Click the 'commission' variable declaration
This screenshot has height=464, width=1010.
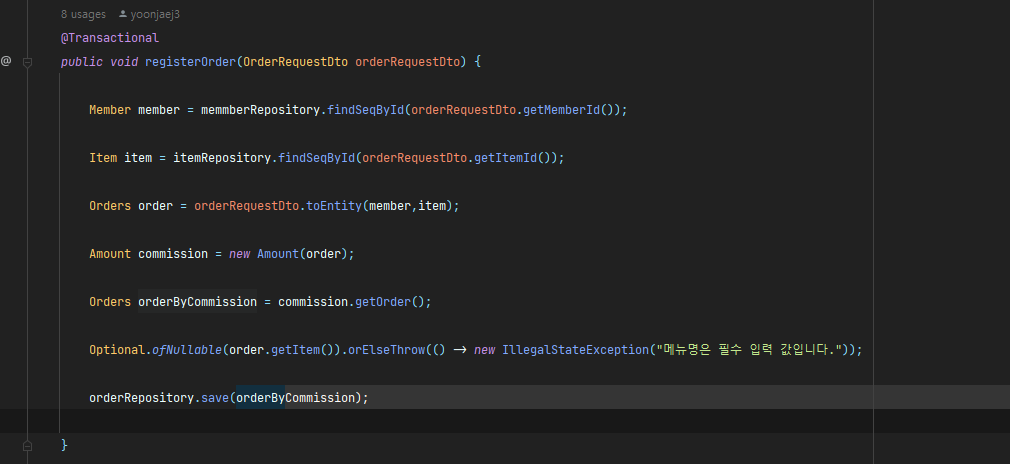point(173,254)
